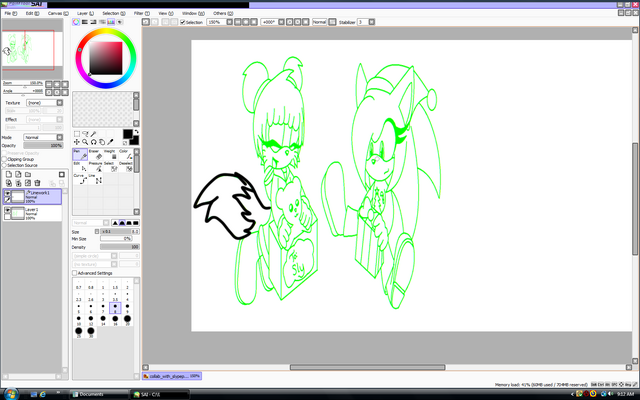The image size is (640, 400).
Task: Swap foreground and background colors
Action: 136,132
